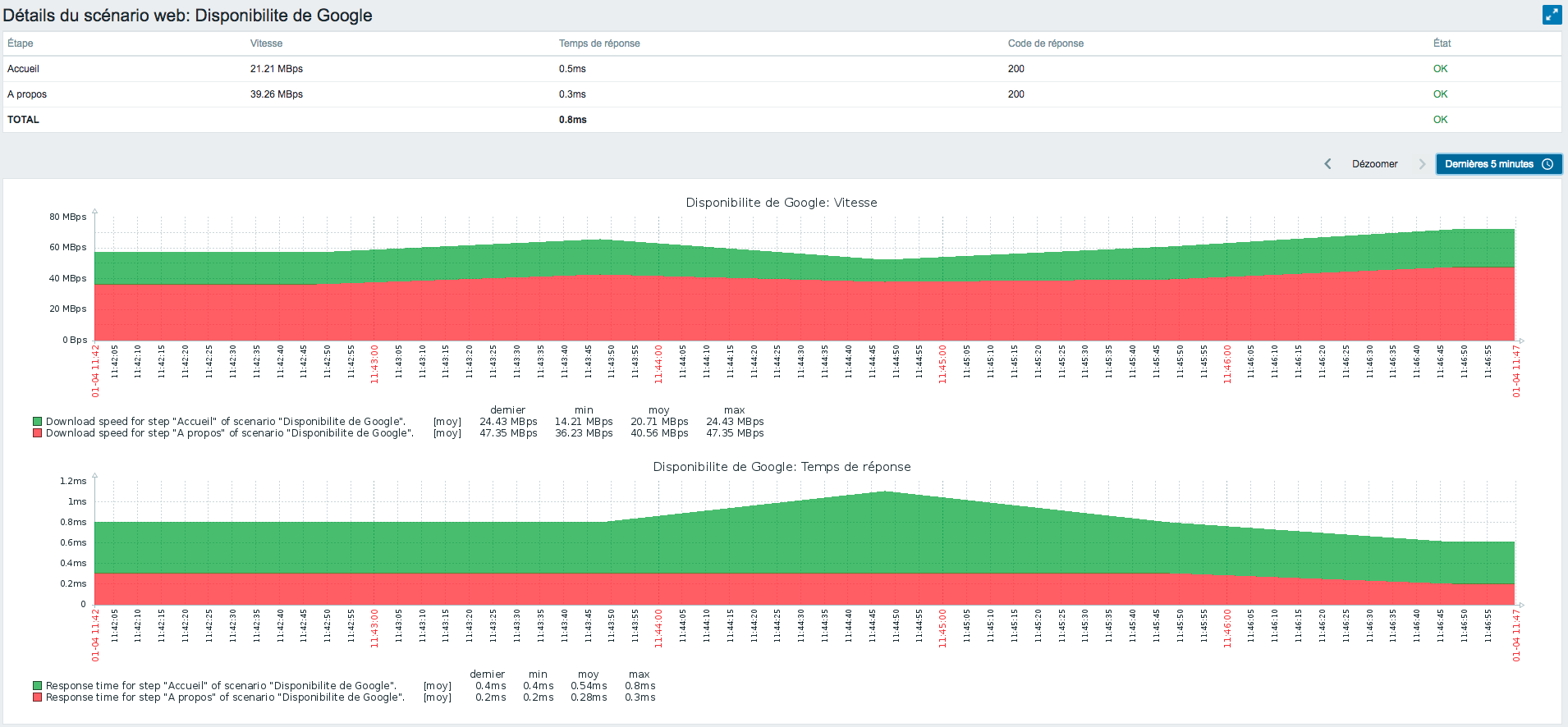Click OK status in the TOTAL row
The width and height of the screenshot is (1568, 727).
click(1441, 120)
